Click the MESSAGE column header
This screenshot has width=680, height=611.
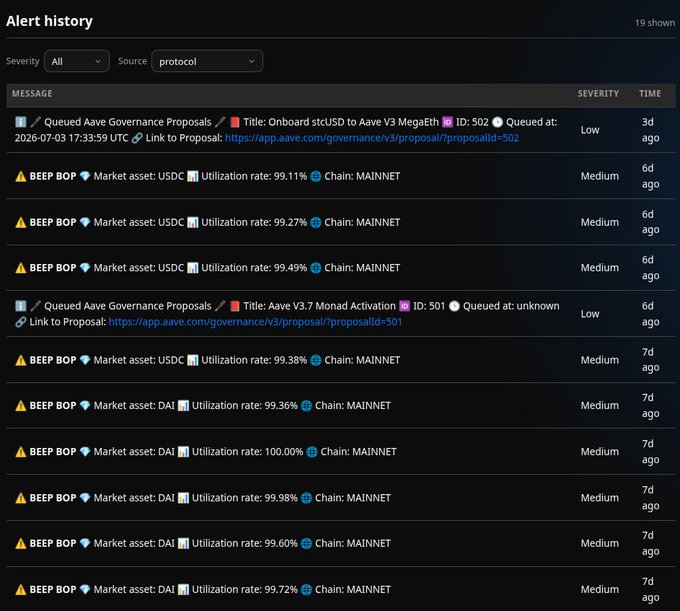coord(32,94)
